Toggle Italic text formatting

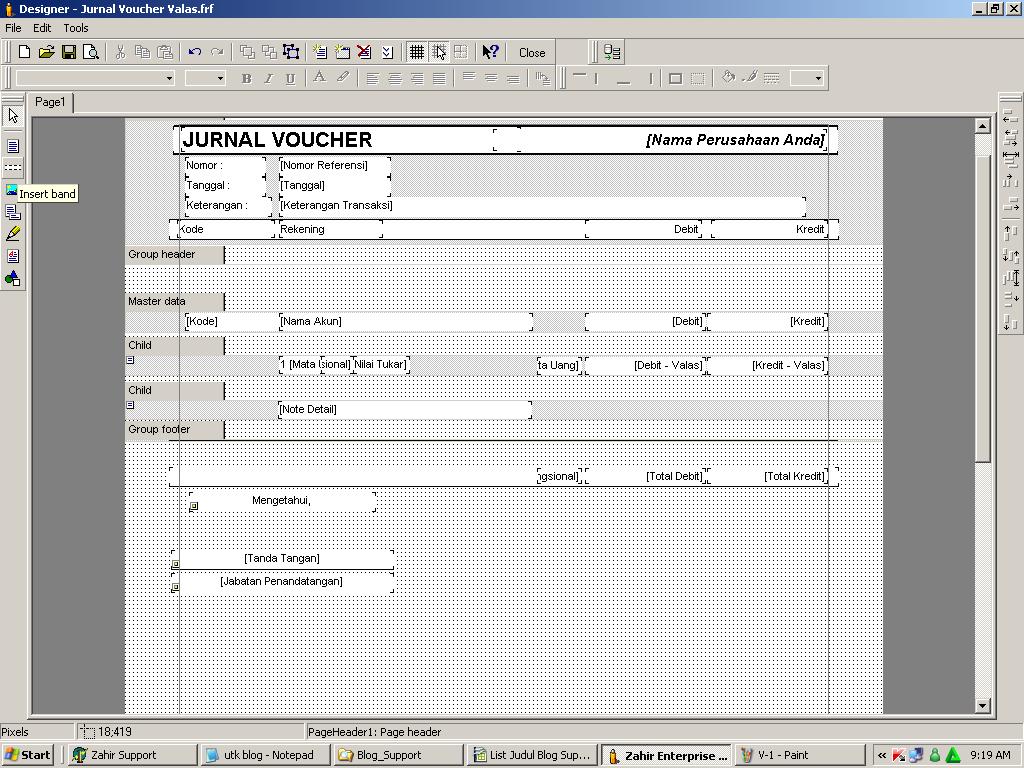tap(268, 78)
